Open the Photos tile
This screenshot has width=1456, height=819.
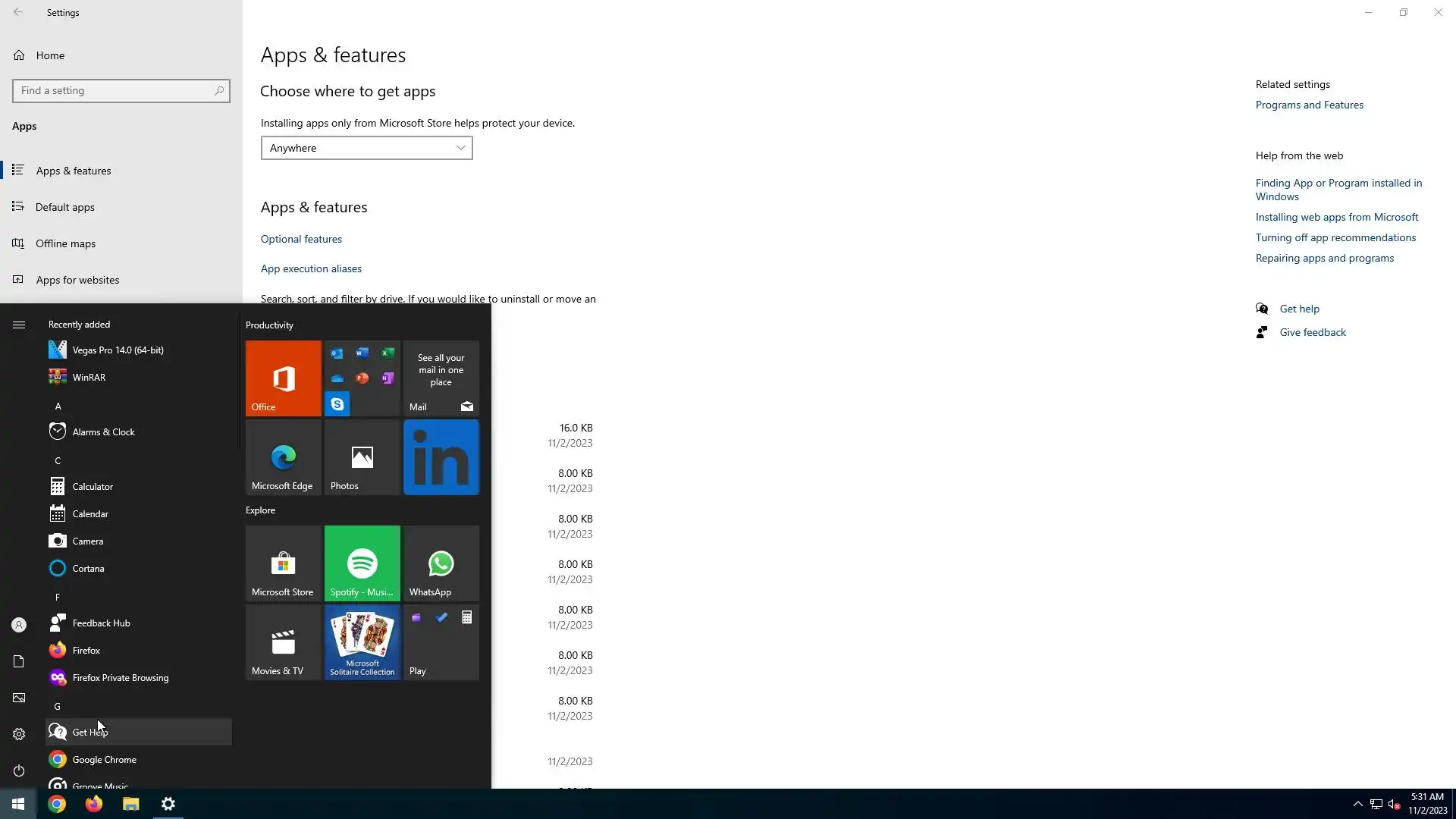tap(362, 457)
